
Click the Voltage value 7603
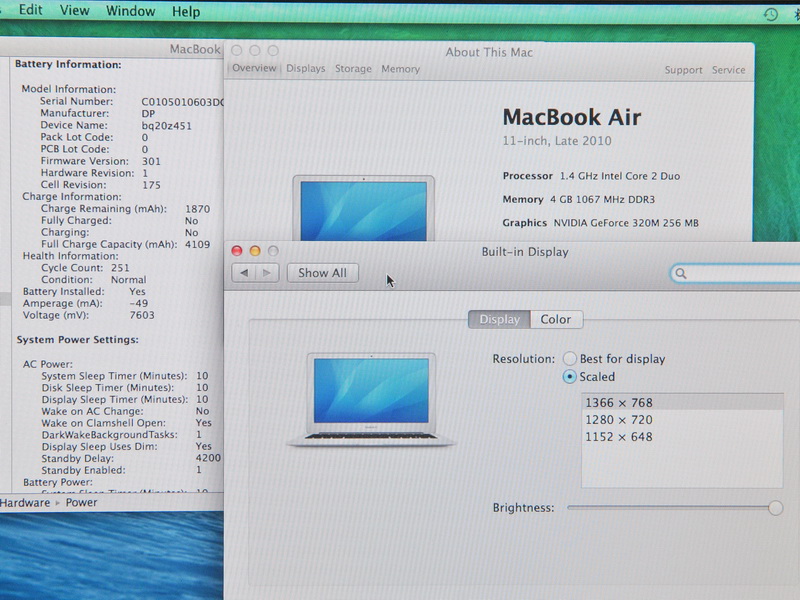click(142, 315)
